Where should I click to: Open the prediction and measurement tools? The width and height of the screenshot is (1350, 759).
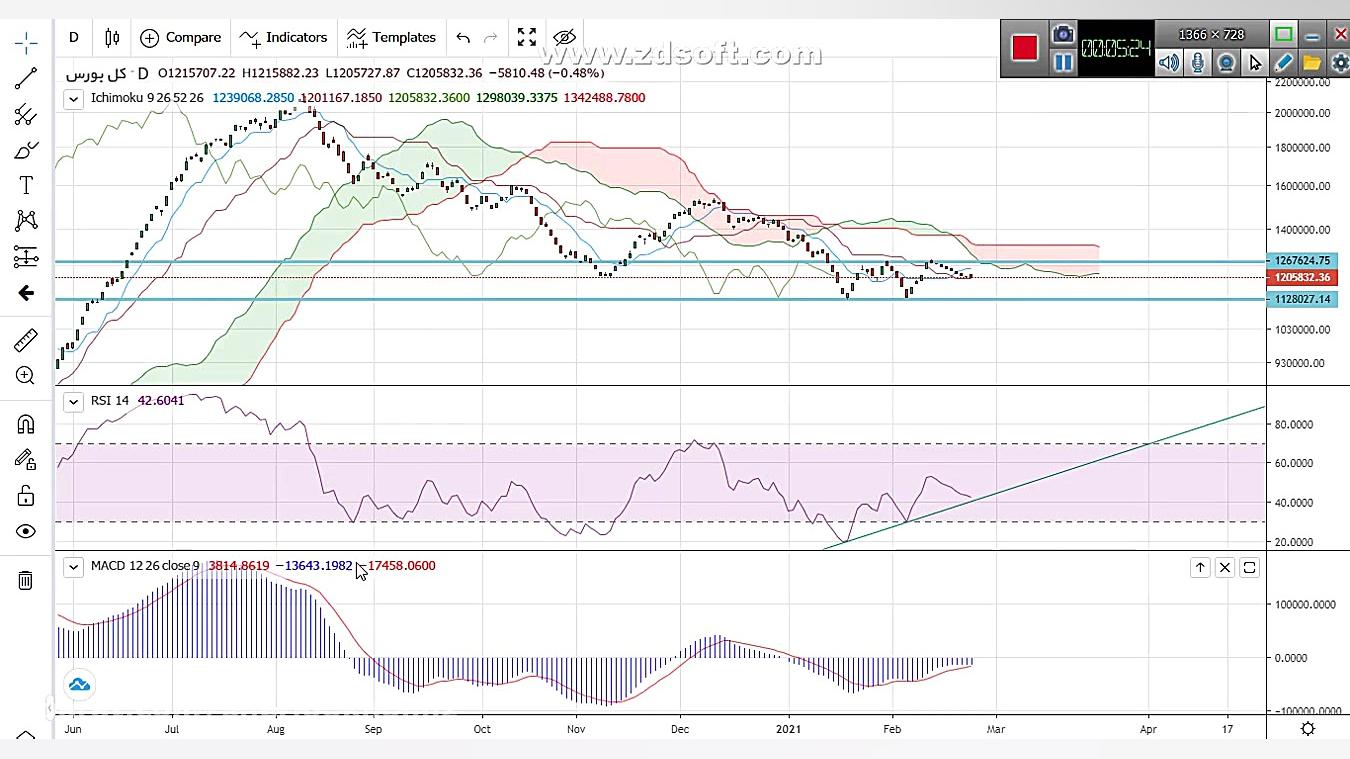pos(26,257)
